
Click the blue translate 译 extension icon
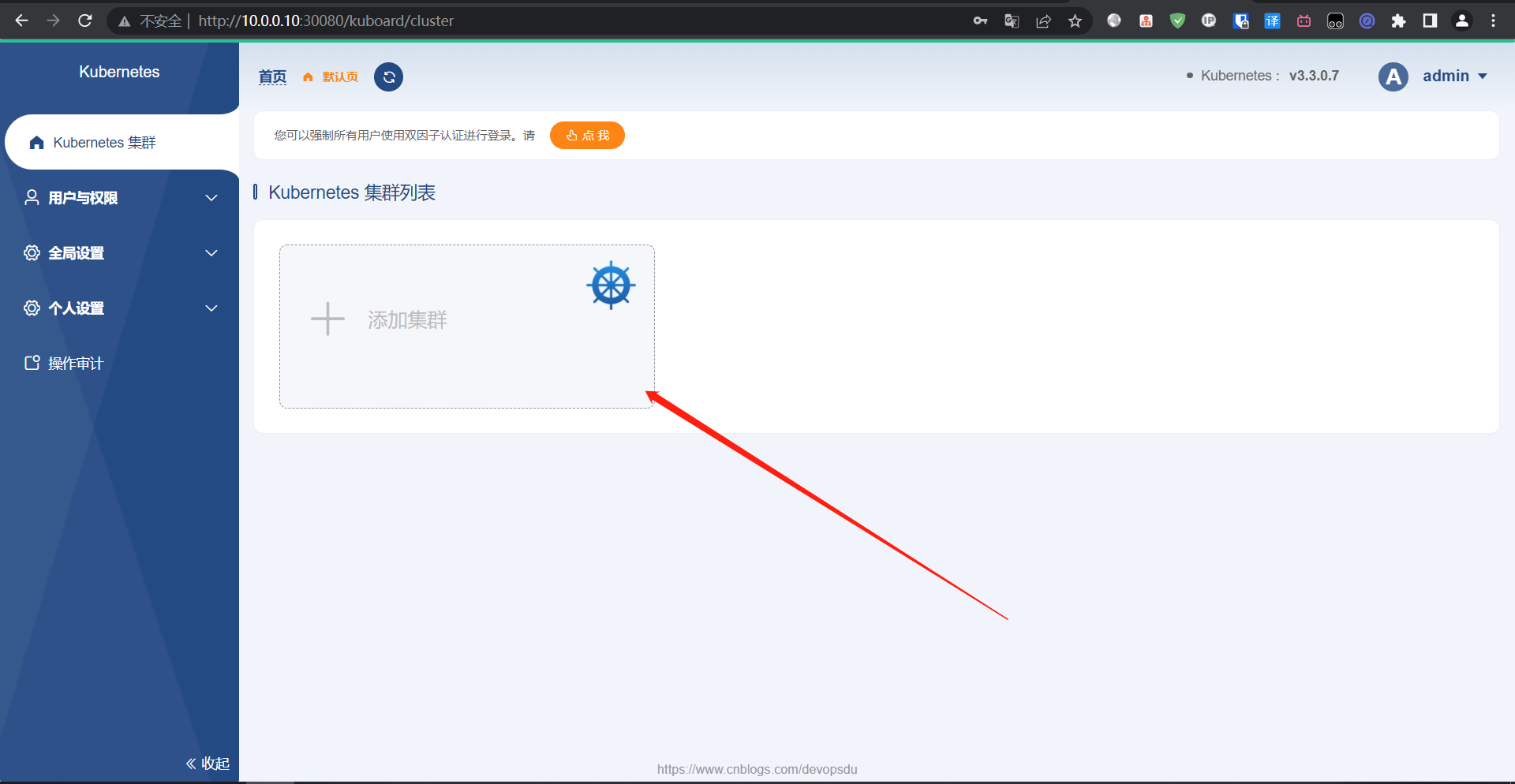(1272, 21)
